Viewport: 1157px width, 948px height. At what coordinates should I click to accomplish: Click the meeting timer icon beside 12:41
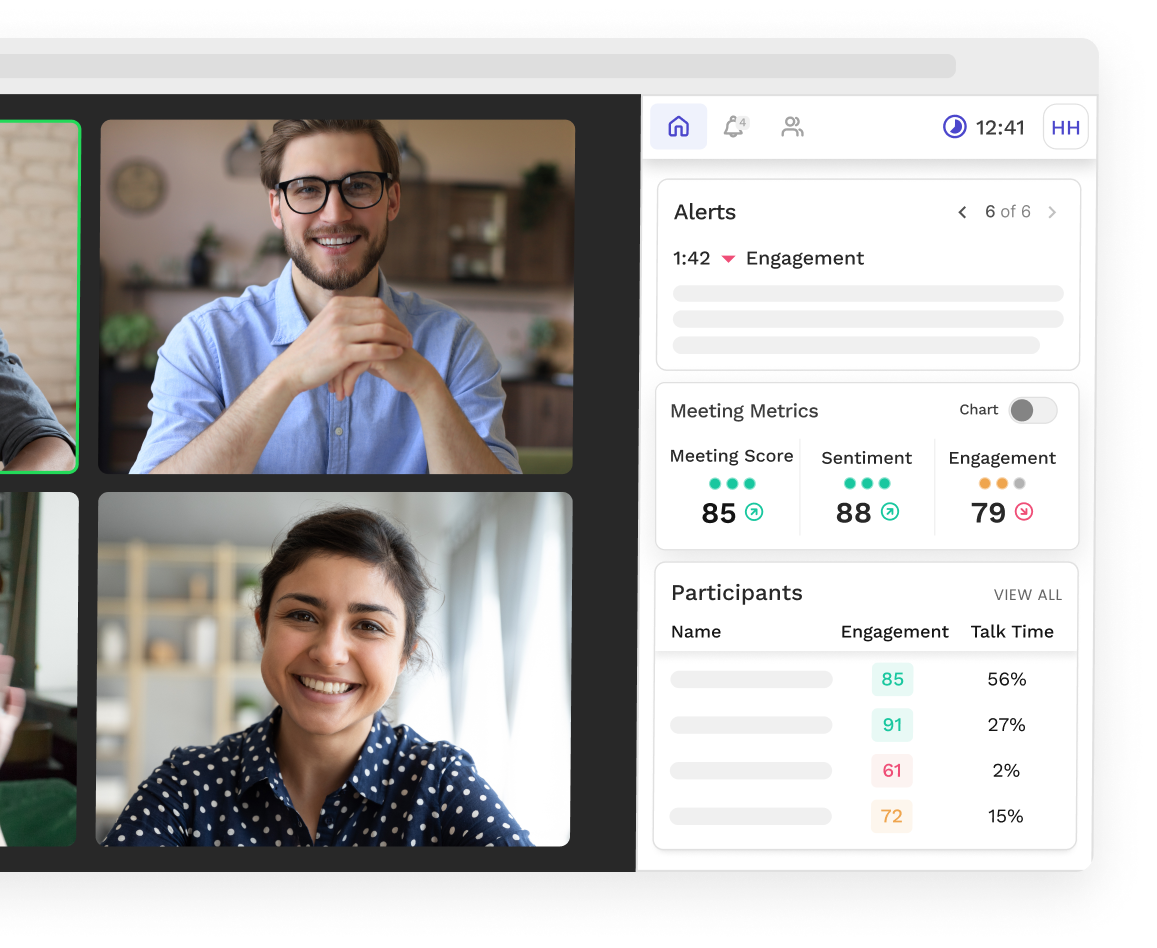[x=953, y=127]
